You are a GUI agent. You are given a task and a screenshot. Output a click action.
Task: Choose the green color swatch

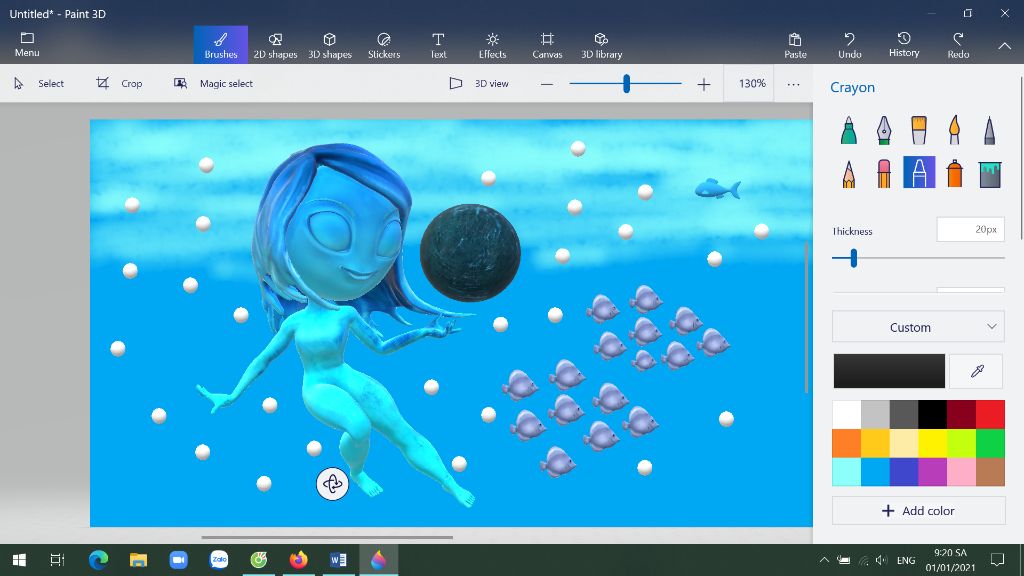point(990,443)
